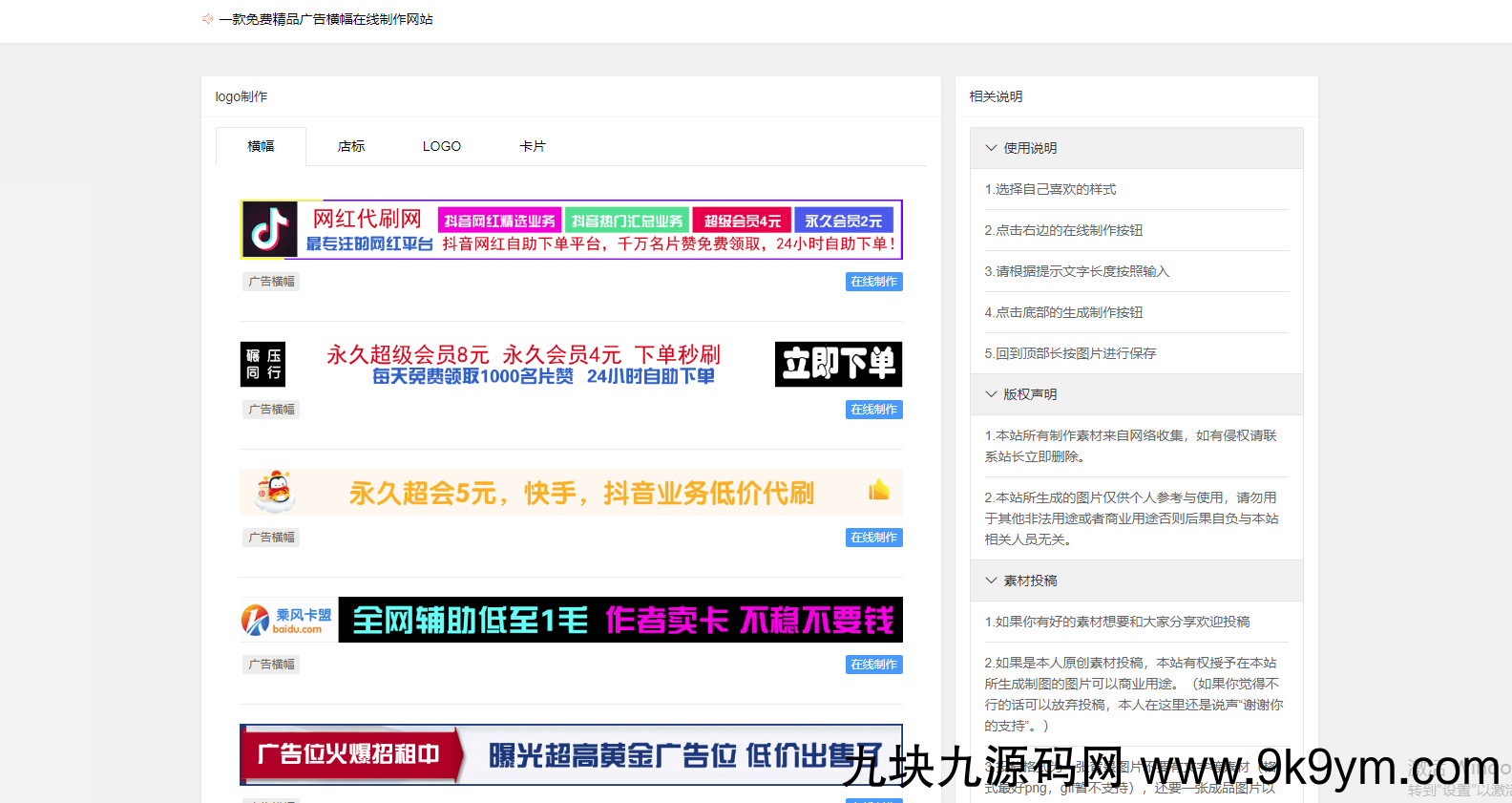Open the 广告位火爆招租中 banner thumbnail
1512x803 pixels.
[571, 754]
